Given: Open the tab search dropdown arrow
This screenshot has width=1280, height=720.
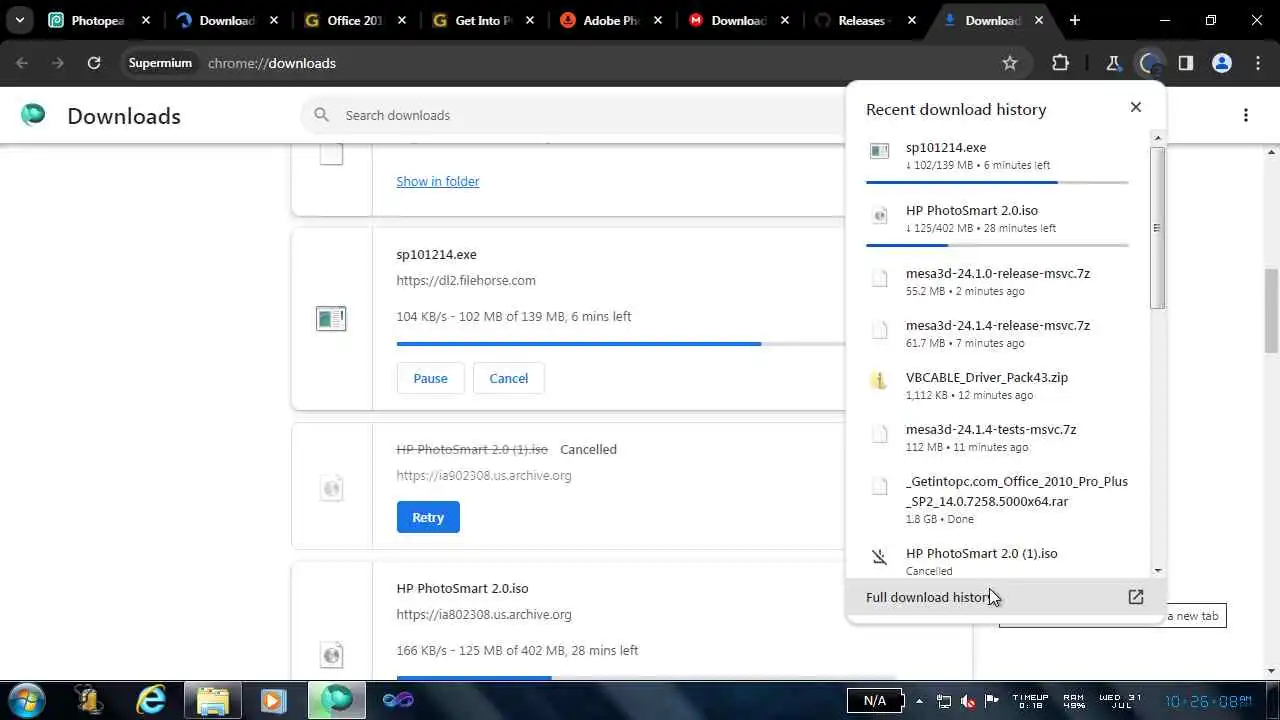Looking at the screenshot, I should pyautogui.click(x=19, y=20).
